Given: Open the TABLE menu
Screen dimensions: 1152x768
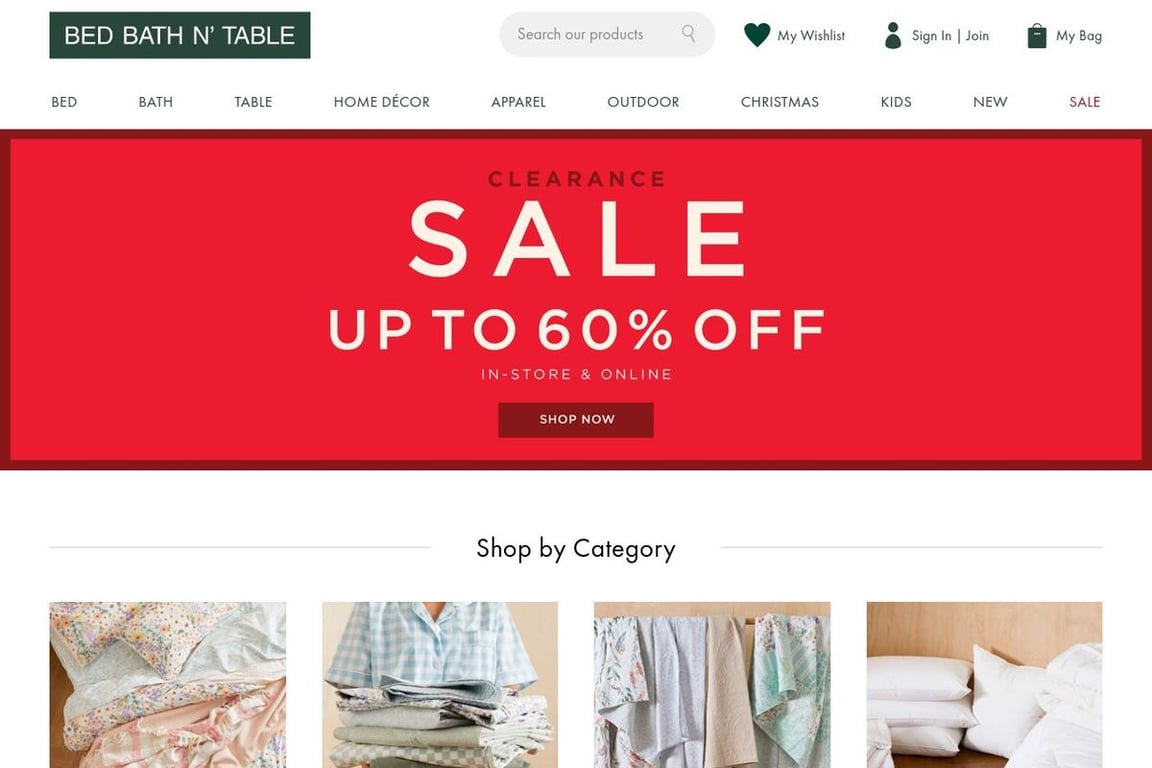Looking at the screenshot, I should tap(253, 102).
